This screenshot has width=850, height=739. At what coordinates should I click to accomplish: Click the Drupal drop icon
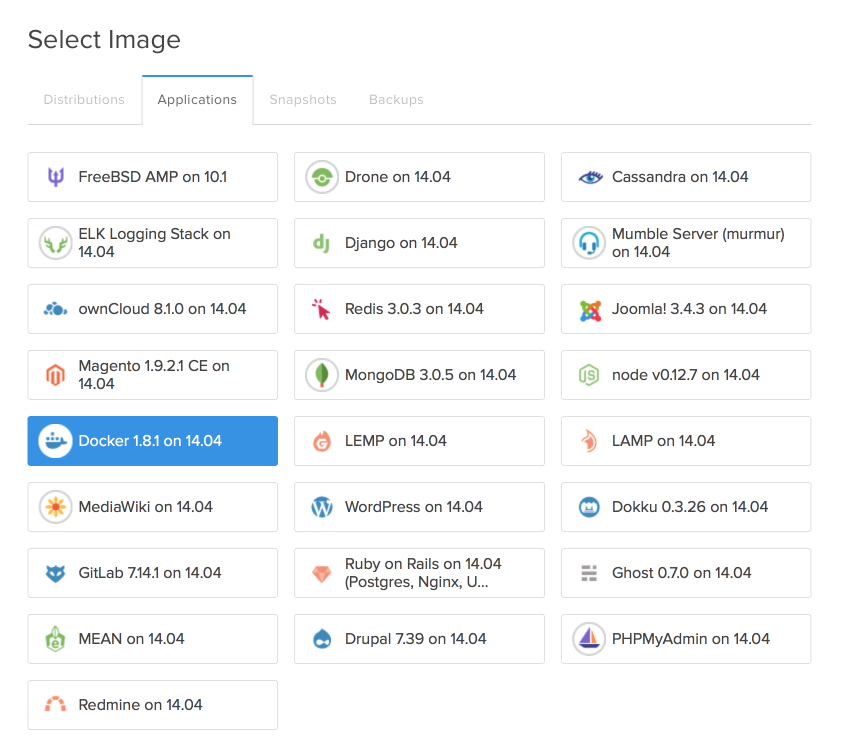click(322, 639)
